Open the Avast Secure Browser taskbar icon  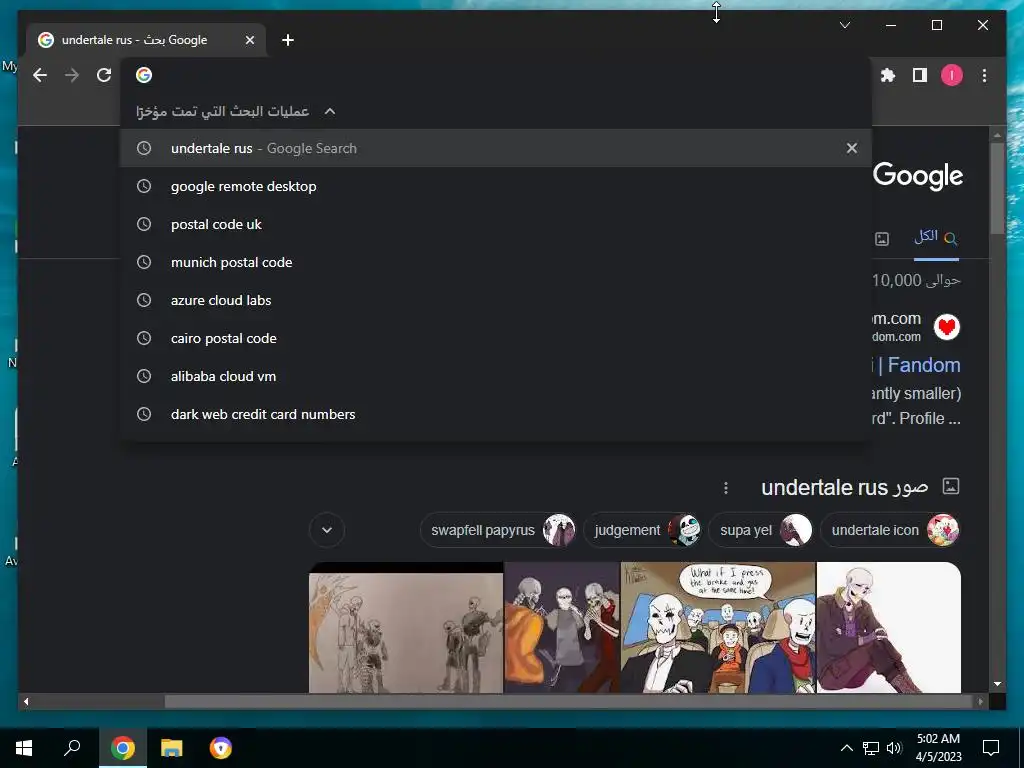click(221, 748)
